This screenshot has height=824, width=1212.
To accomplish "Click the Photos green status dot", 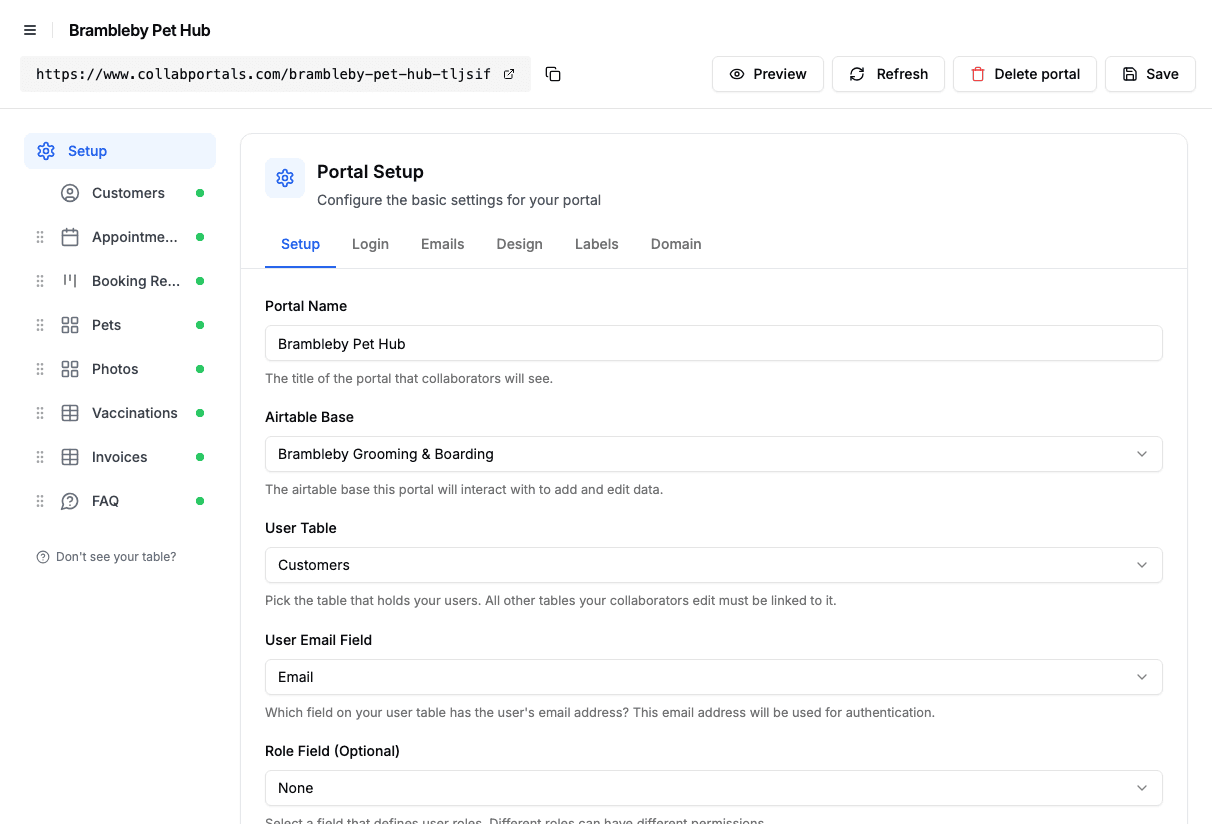I will (200, 369).
